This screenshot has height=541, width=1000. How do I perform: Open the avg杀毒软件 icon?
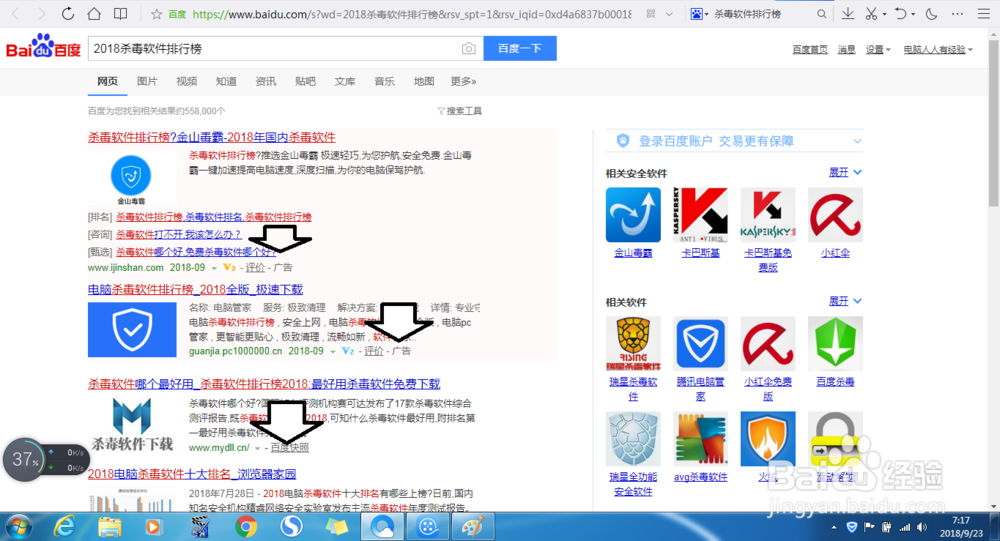(x=700, y=439)
